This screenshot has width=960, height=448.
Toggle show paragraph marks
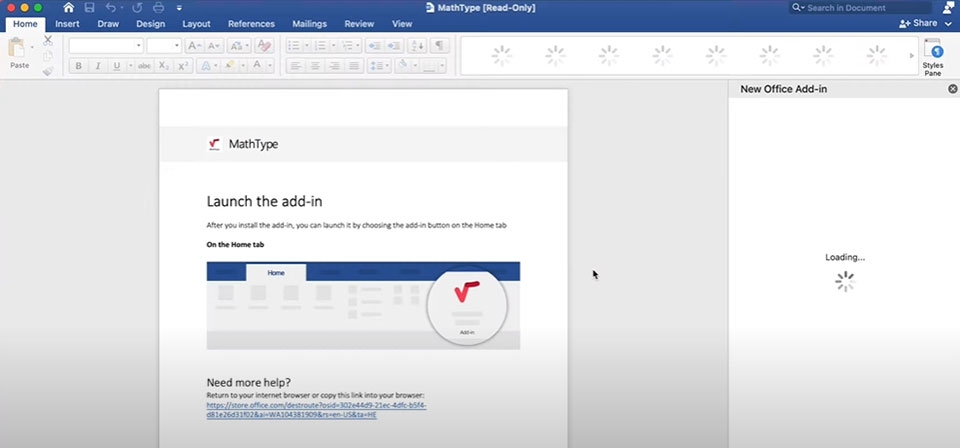pos(440,46)
